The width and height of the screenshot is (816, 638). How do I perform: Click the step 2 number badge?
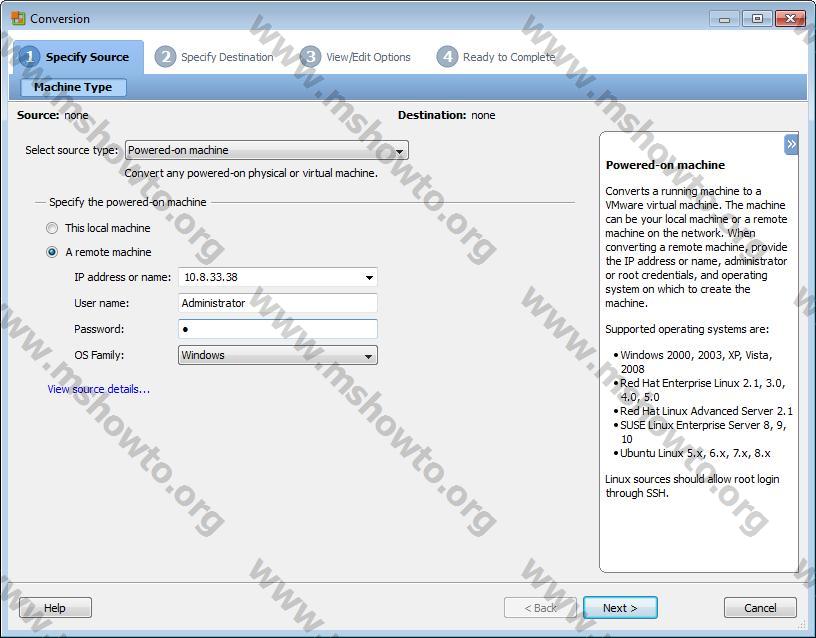[x=165, y=56]
